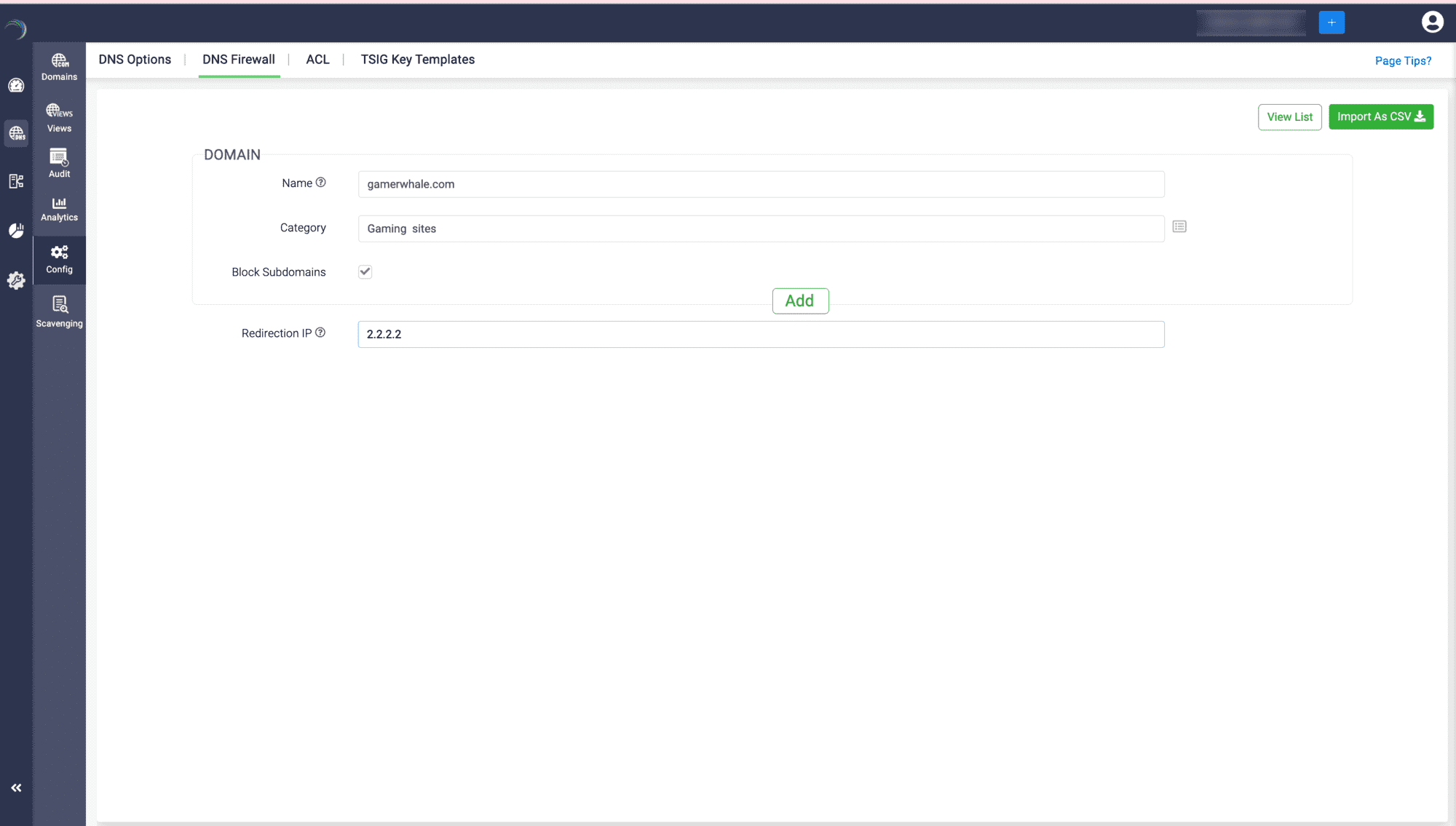Uncheck the Block Subdomains checkbox
Viewport: 1456px width, 826px height.
(365, 271)
